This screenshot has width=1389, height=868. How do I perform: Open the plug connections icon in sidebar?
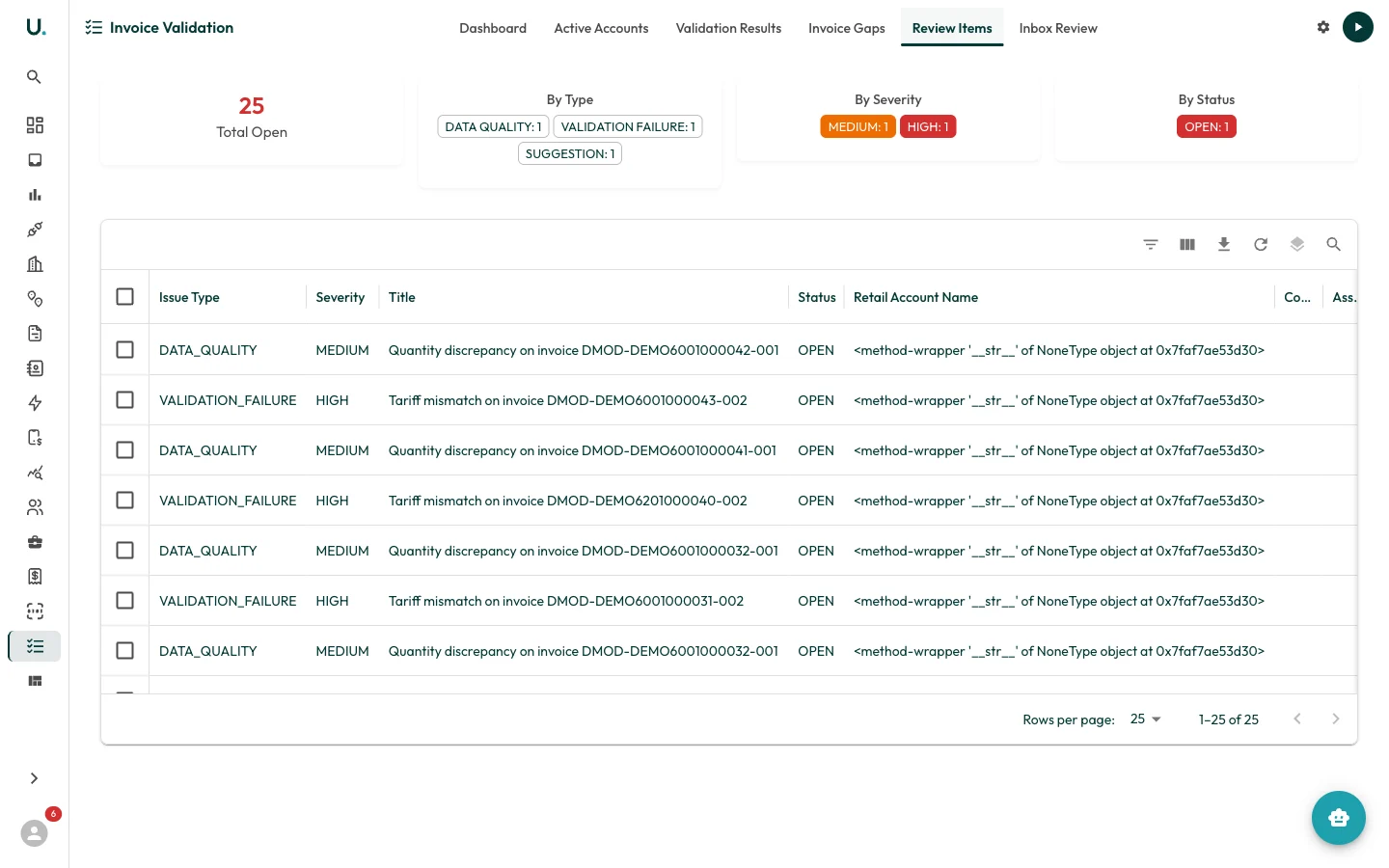coord(35,230)
